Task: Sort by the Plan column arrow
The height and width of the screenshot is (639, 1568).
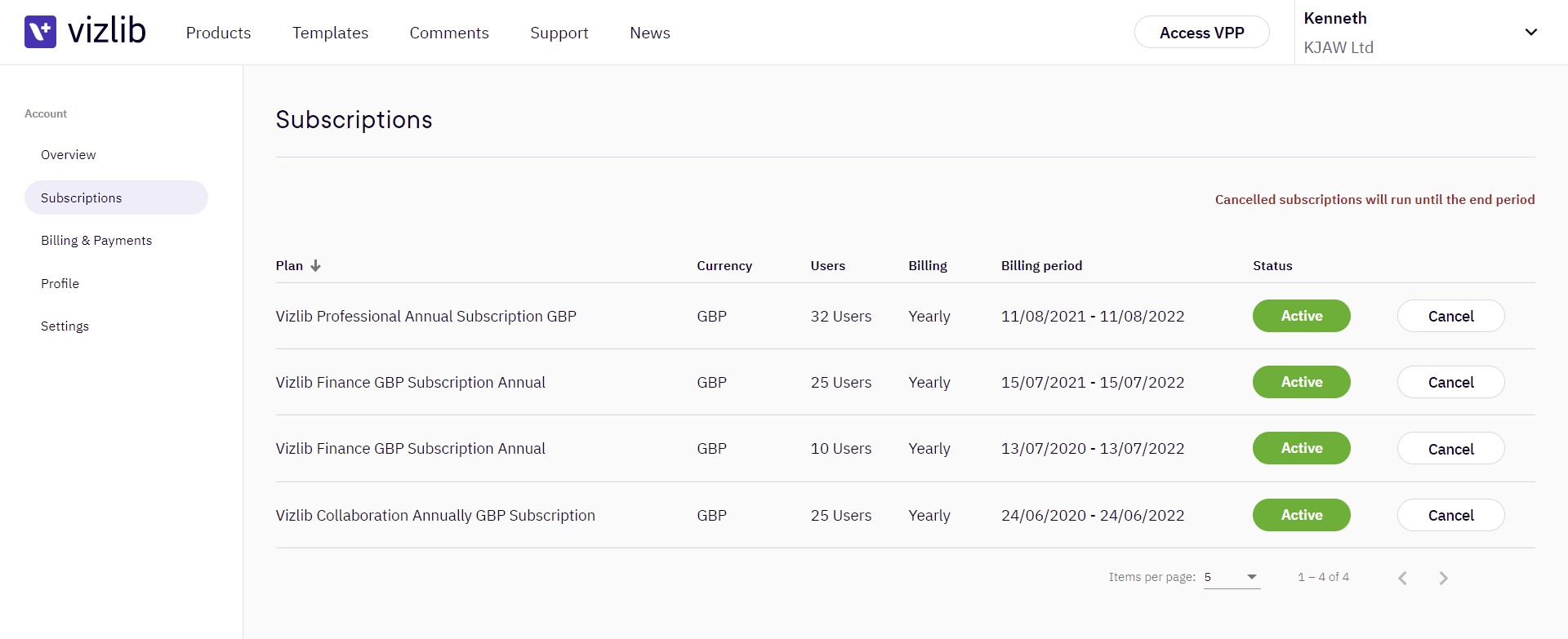Action: (x=315, y=266)
